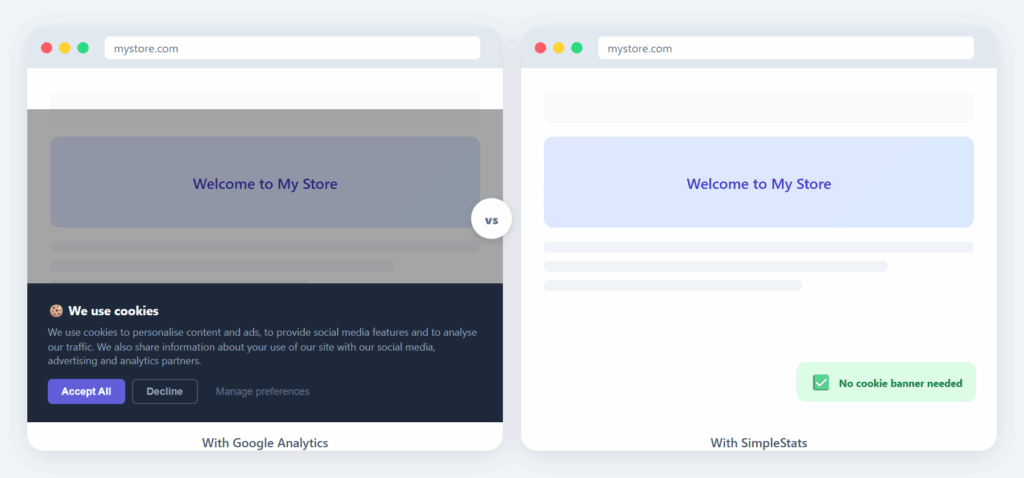Click the red dot in the Google Analytics window
This screenshot has height=478, width=1024.
click(x=46, y=48)
